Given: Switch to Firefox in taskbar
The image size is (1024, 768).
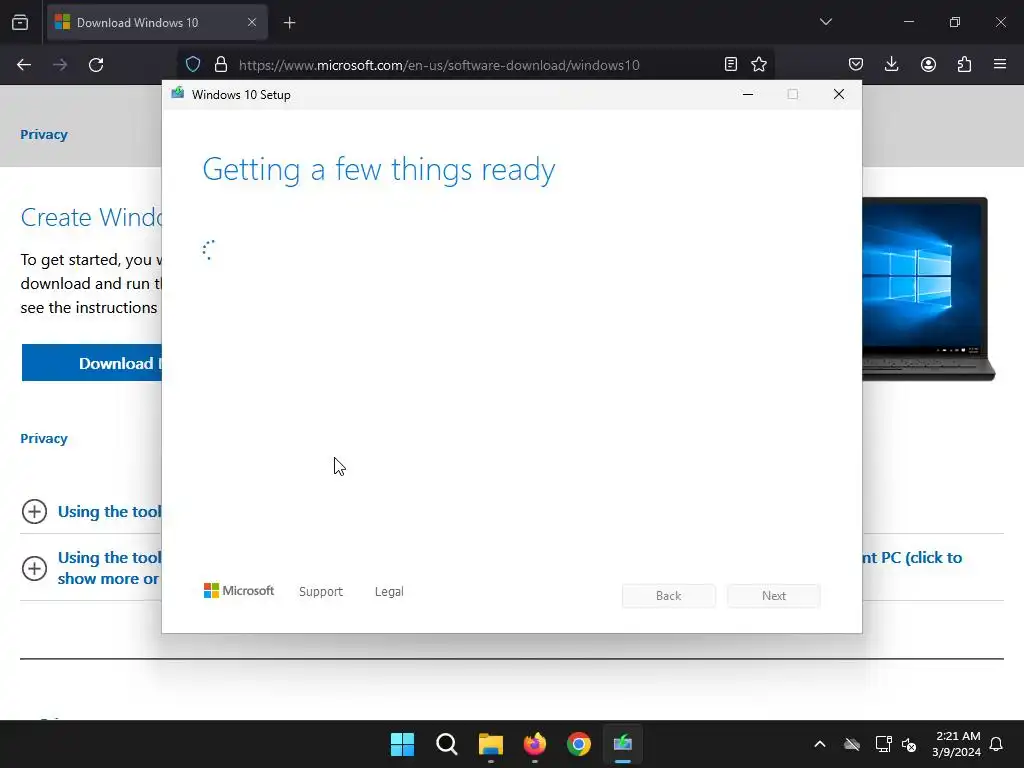Looking at the screenshot, I should tap(535, 744).
